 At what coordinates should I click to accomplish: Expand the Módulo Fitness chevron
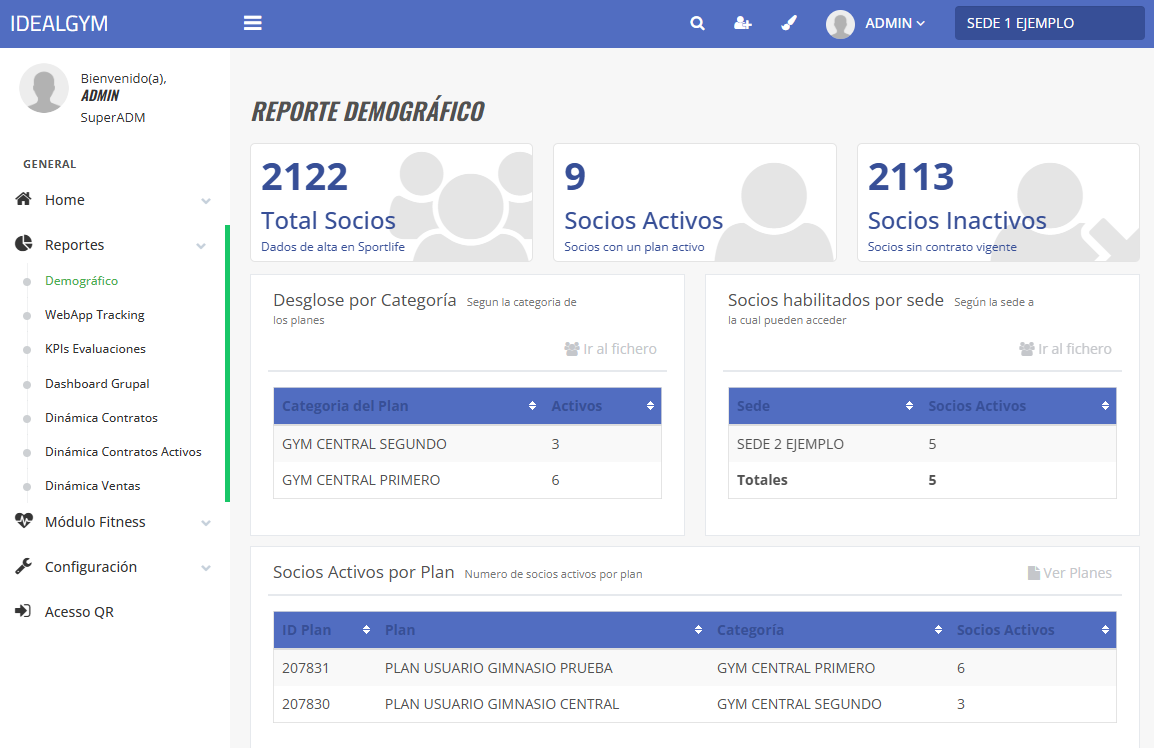206,523
